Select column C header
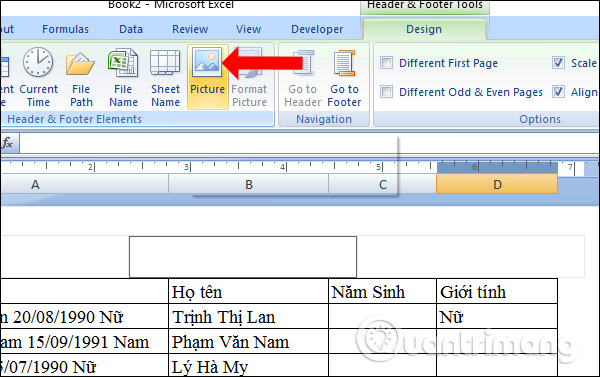Viewport: 600px width, 377px height. (x=383, y=184)
